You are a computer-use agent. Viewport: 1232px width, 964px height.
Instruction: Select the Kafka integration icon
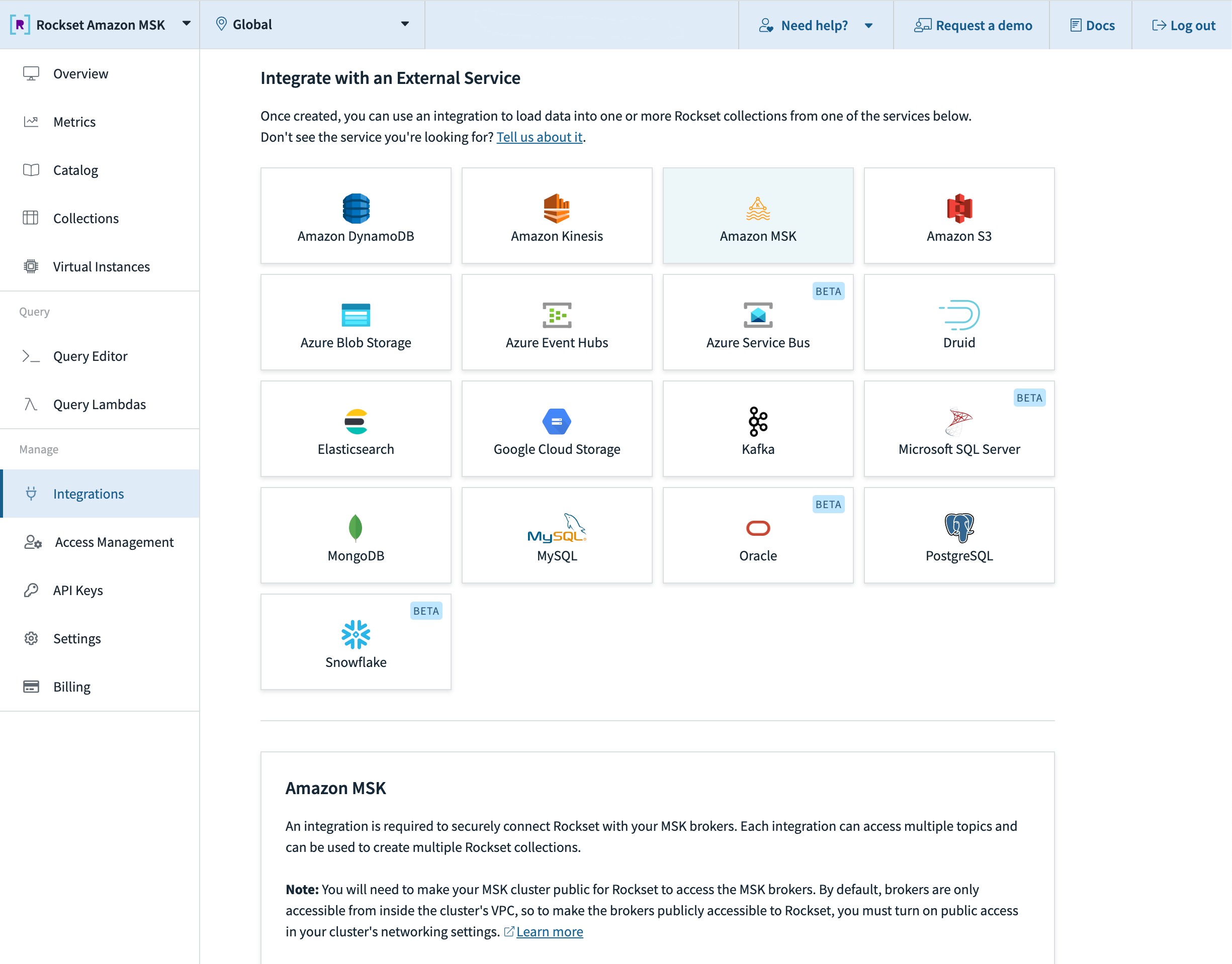(758, 421)
